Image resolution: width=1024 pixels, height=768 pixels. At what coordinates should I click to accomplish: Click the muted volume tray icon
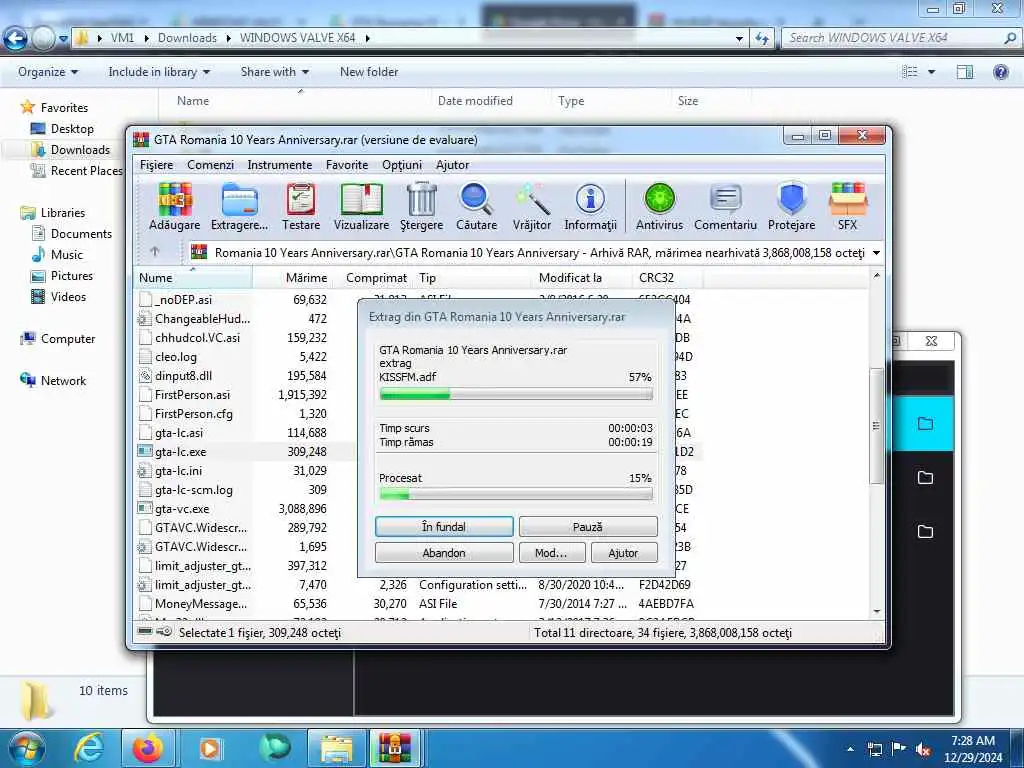pyautogui.click(x=923, y=750)
